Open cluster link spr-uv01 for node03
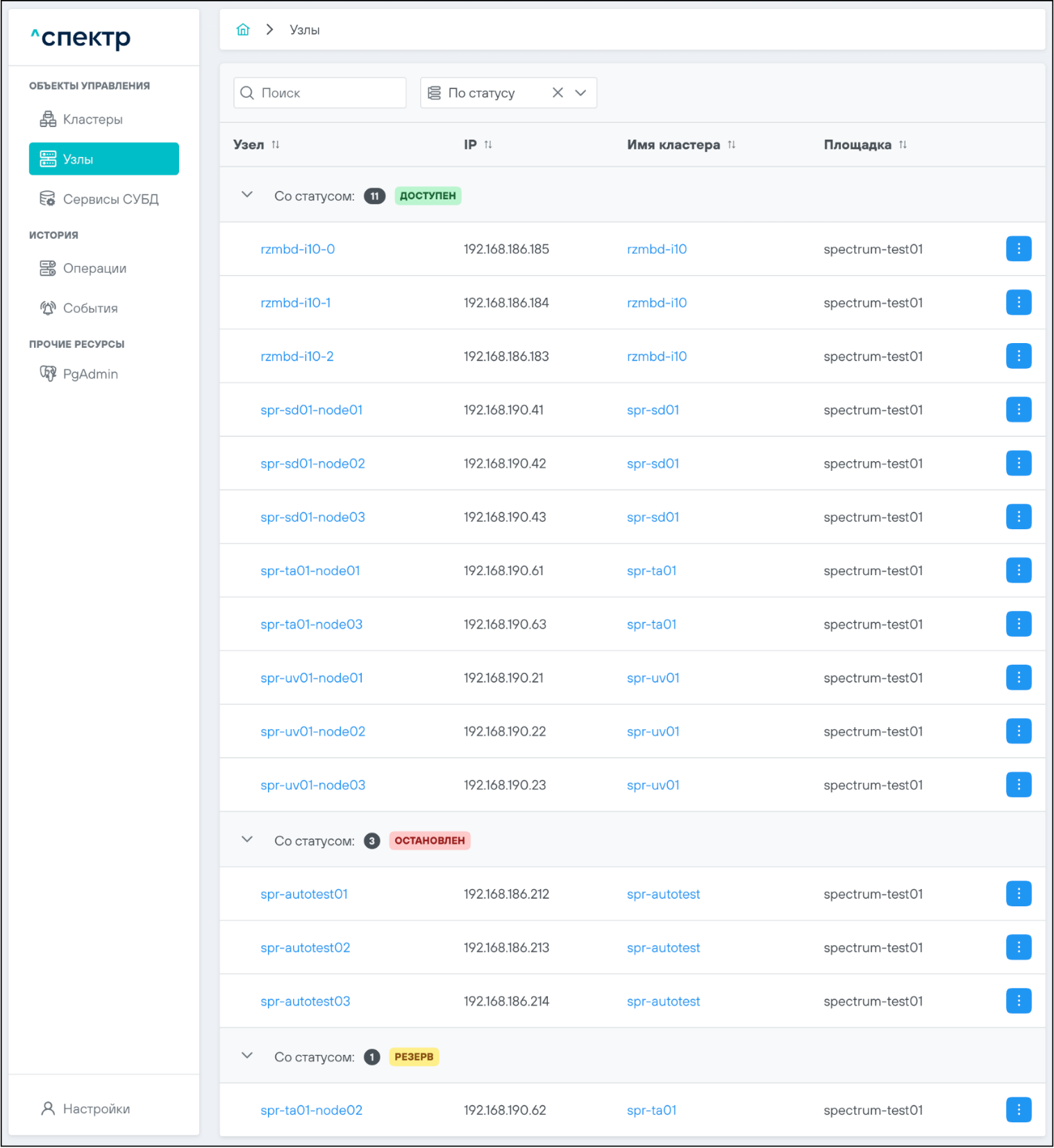 (x=653, y=785)
